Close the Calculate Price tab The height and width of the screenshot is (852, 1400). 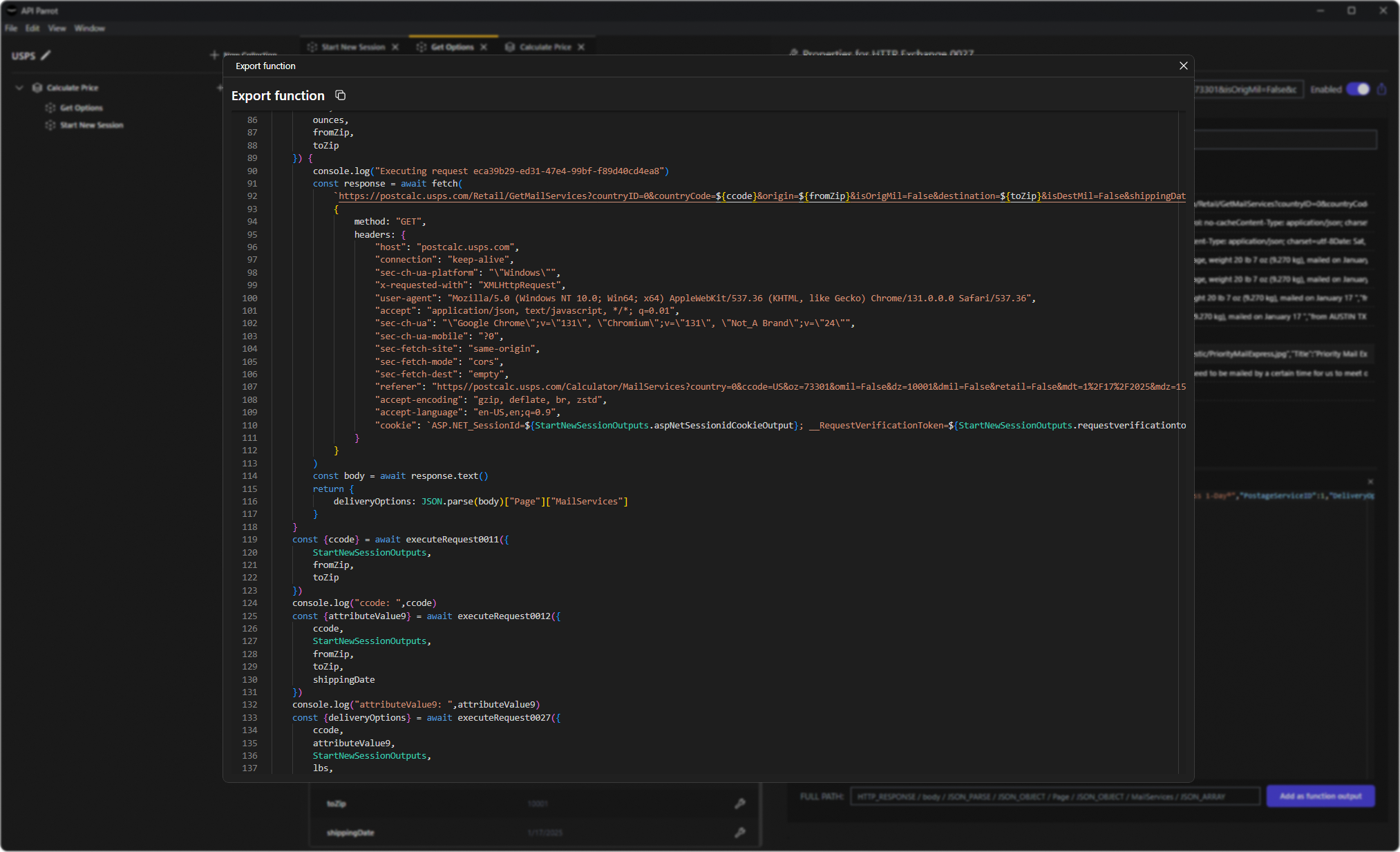point(581,47)
